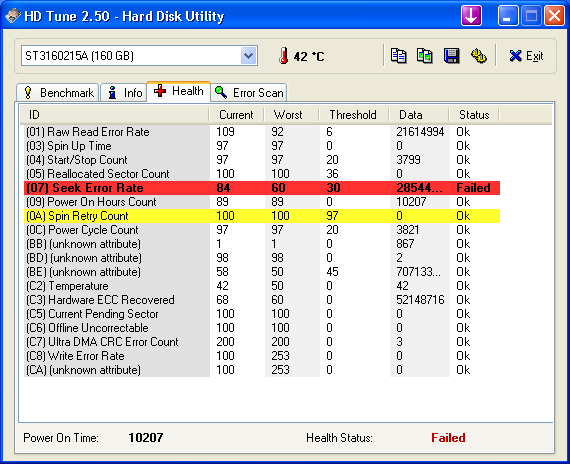Click the Status column header
This screenshot has height=464, width=570.
[x=474, y=115]
